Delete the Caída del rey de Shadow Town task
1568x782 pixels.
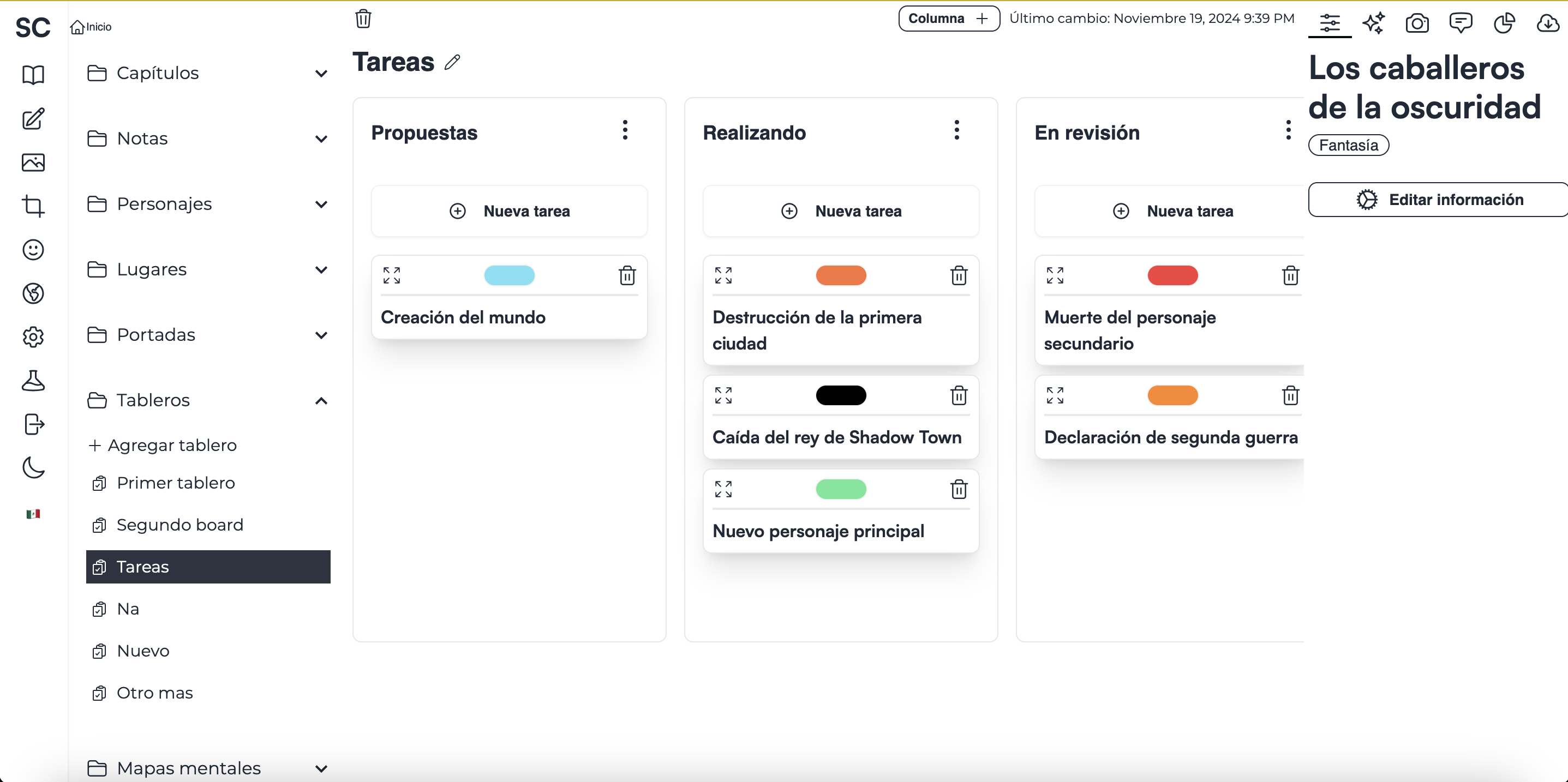(959, 395)
